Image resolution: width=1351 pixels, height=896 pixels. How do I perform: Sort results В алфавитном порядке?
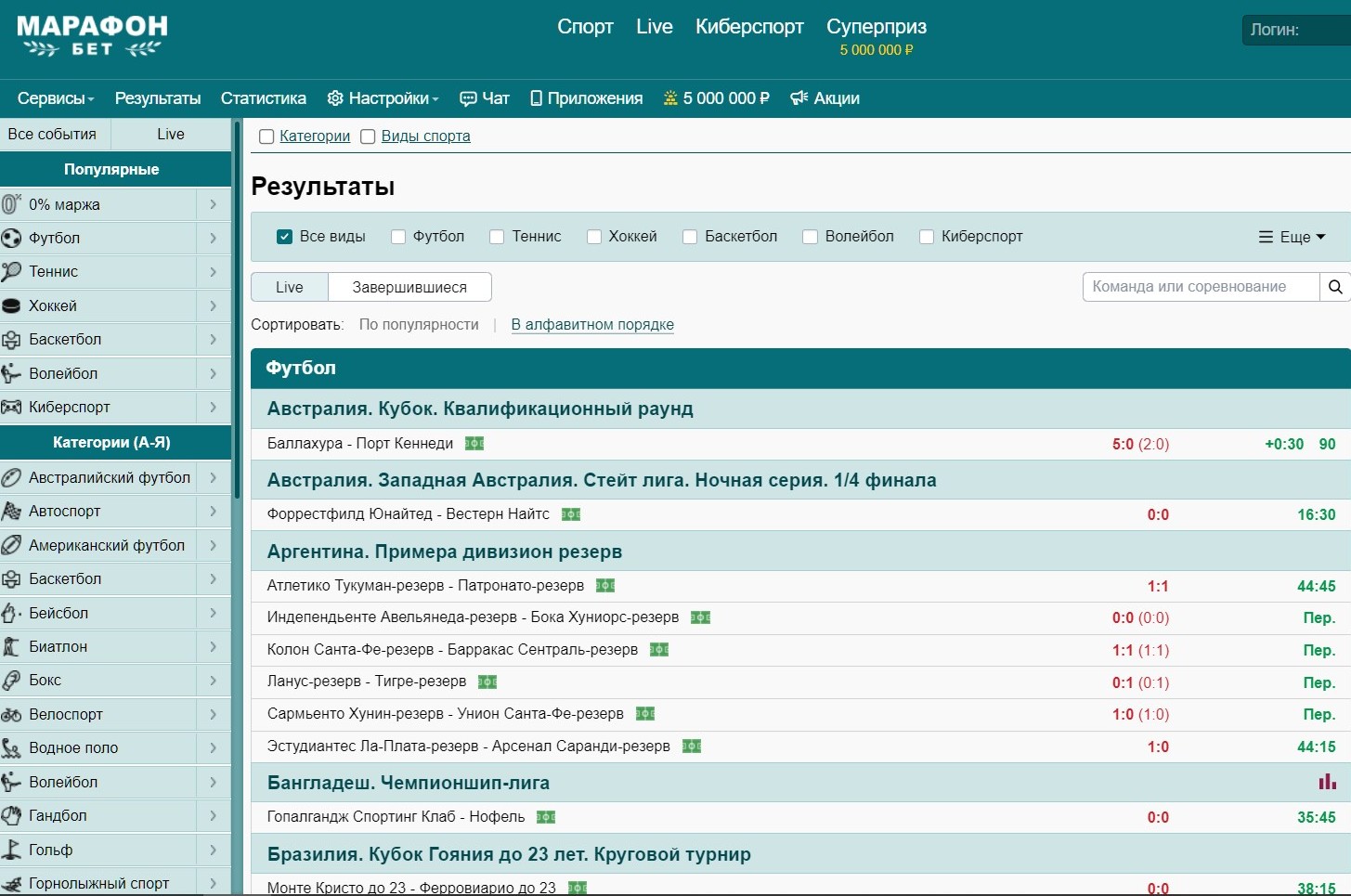[x=592, y=325]
